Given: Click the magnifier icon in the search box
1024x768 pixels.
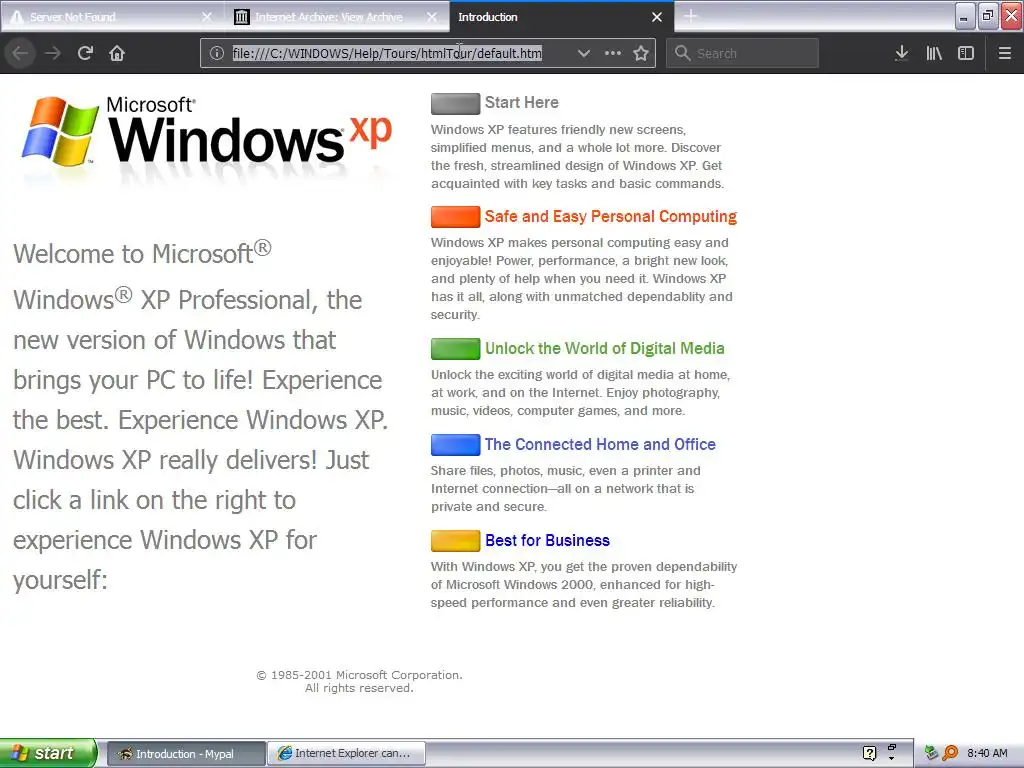Looking at the screenshot, I should 682,53.
